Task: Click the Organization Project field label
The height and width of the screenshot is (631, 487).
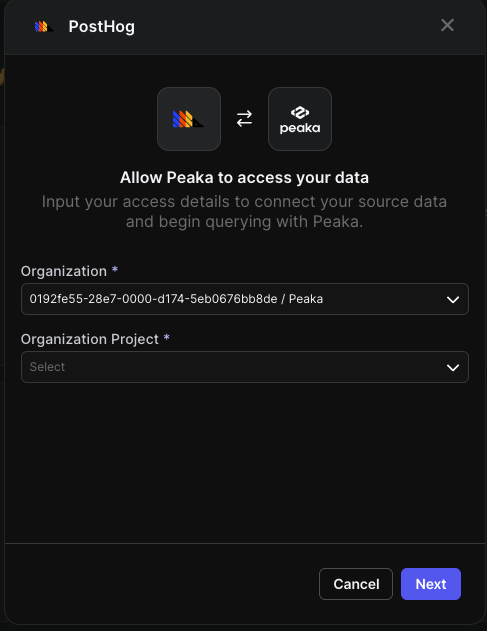Action: tap(90, 340)
